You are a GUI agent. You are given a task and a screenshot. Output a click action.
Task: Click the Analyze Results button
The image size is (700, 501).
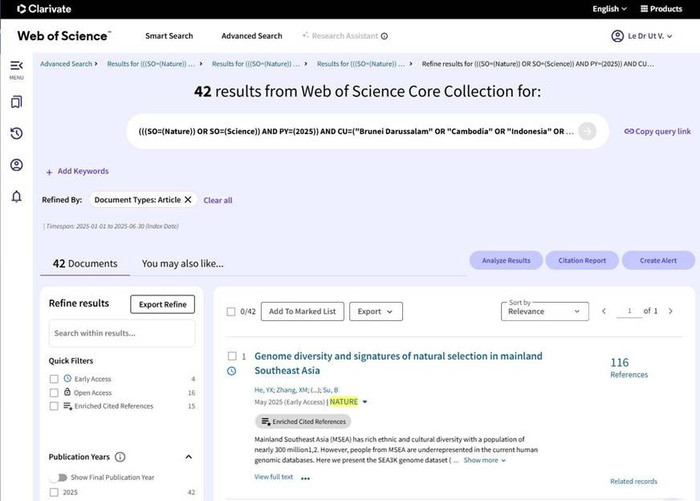click(x=506, y=260)
